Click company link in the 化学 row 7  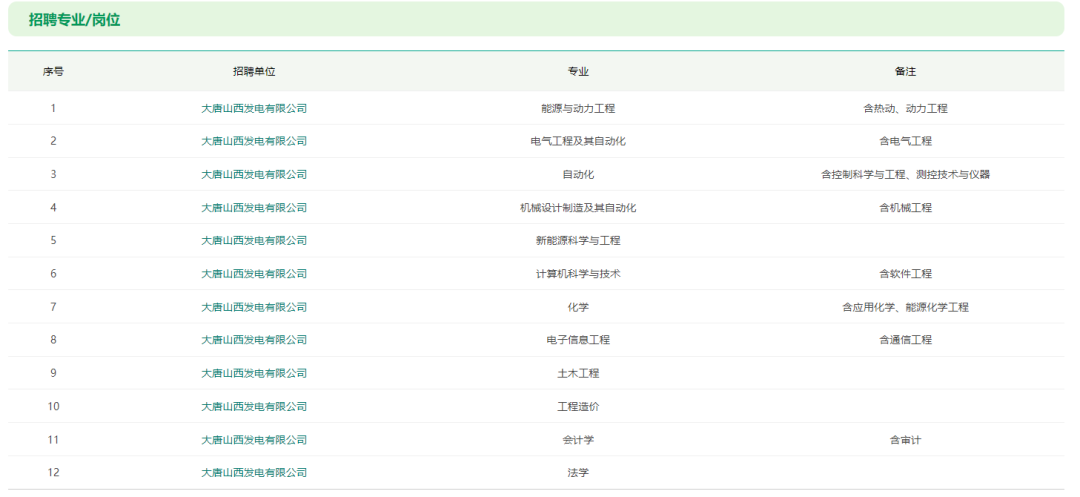click(254, 307)
